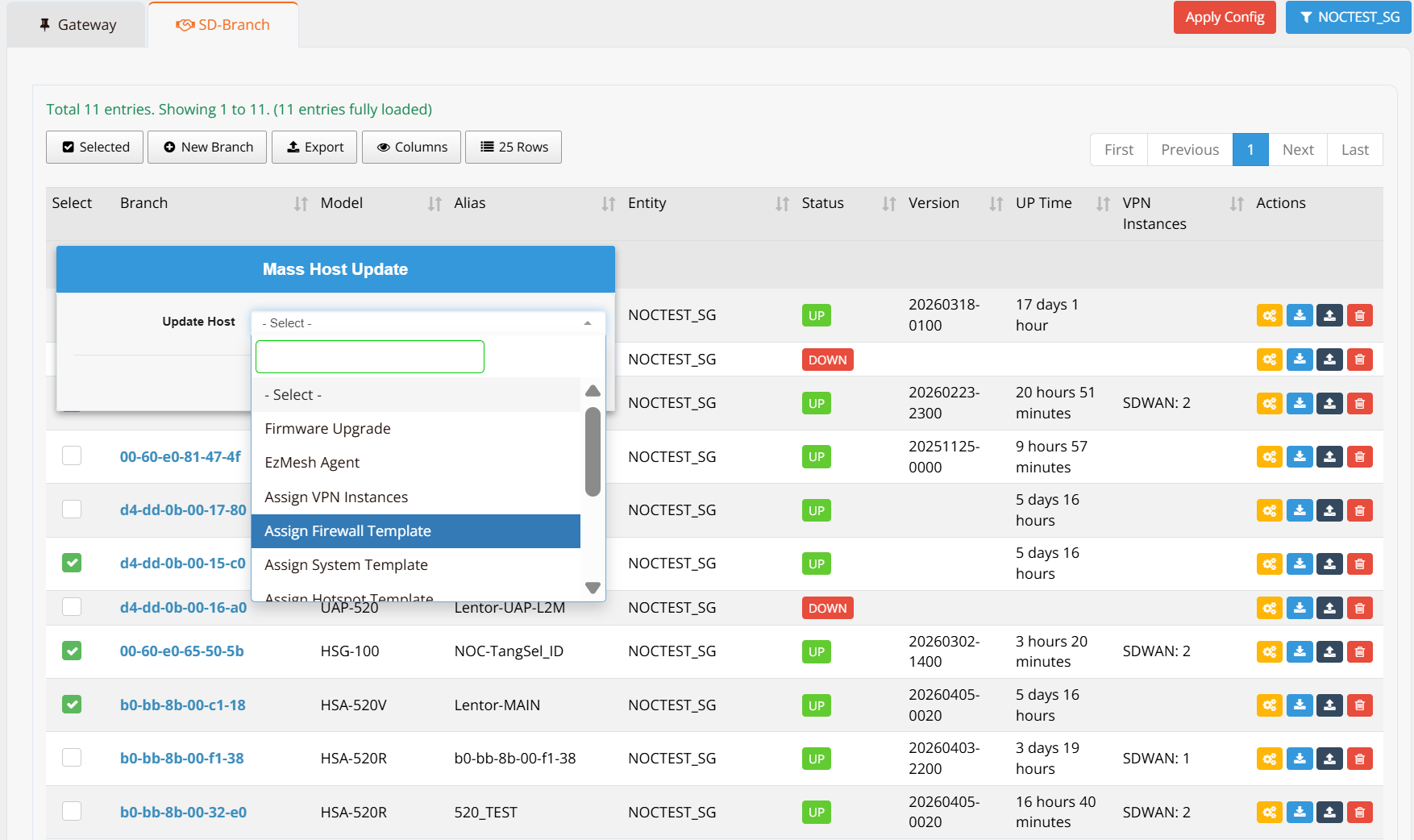The image size is (1414, 840).
Task: Uncheck the d4-dd-0b-00-15-c0 branch checkbox
Action: pos(72,563)
